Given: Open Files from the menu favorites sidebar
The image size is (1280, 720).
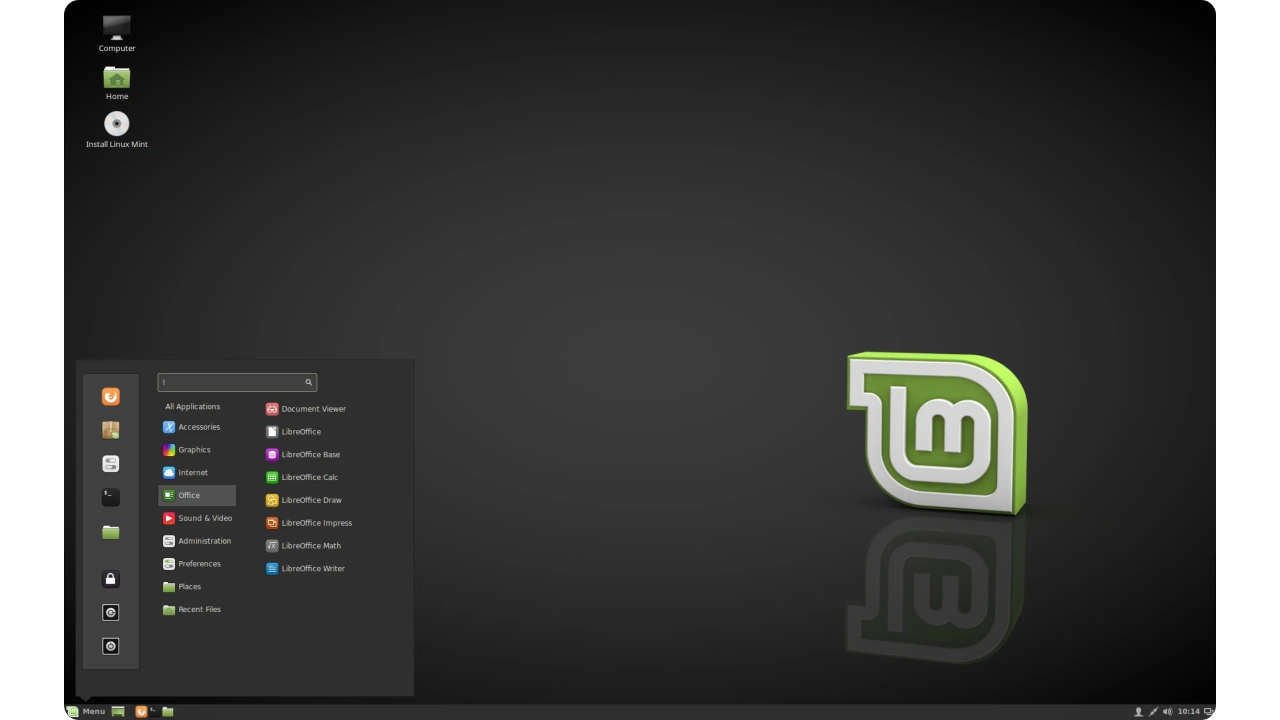Looking at the screenshot, I should 111,532.
